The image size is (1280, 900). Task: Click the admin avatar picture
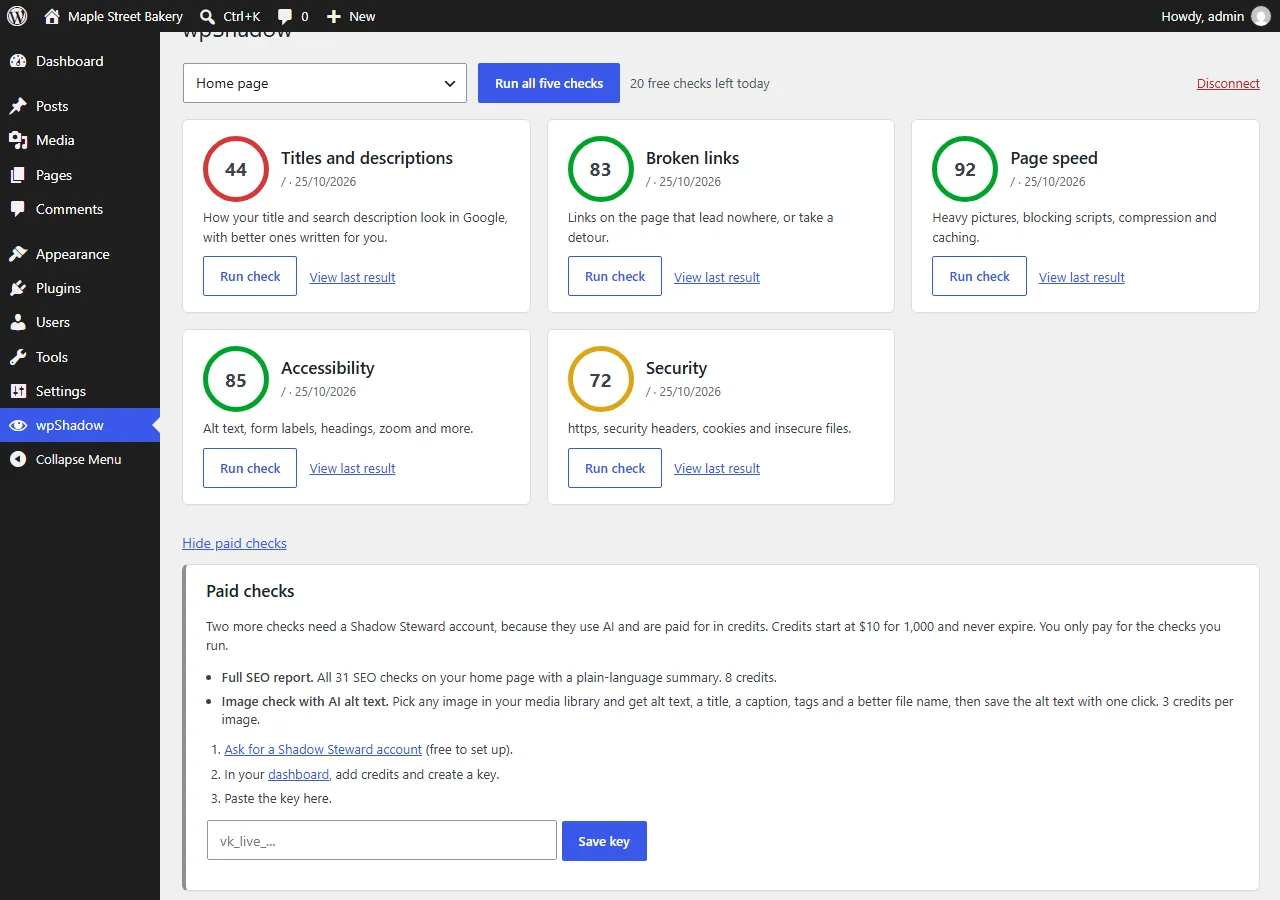[1260, 16]
